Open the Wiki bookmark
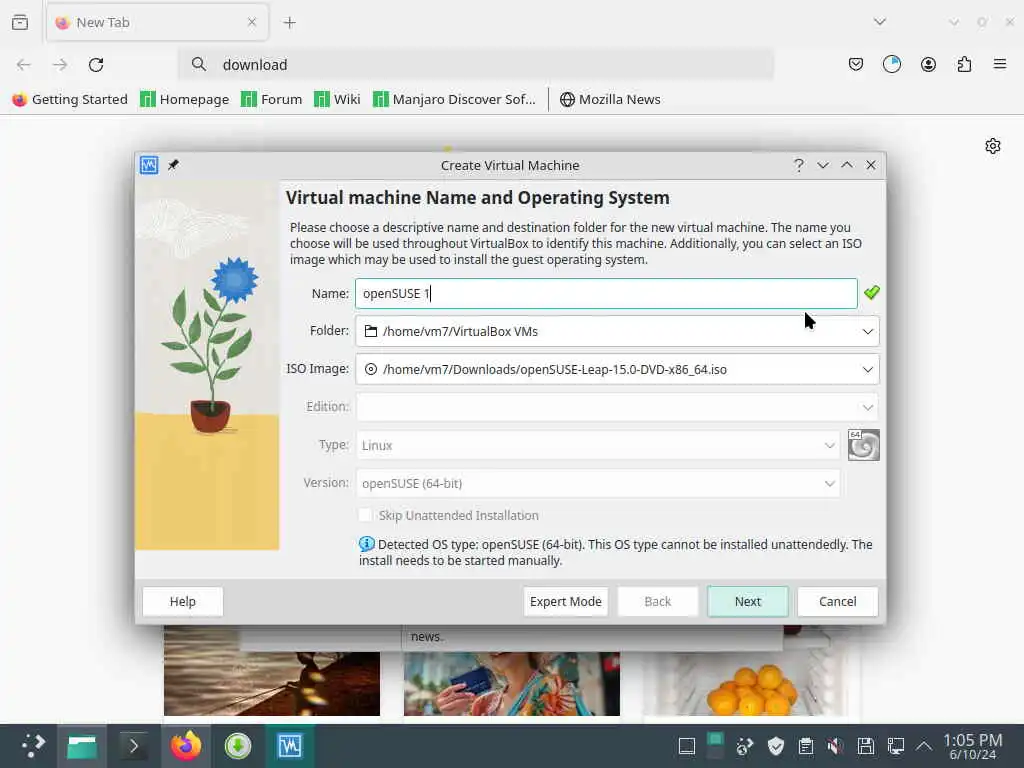The width and height of the screenshot is (1024, 768). click(337, 99)
